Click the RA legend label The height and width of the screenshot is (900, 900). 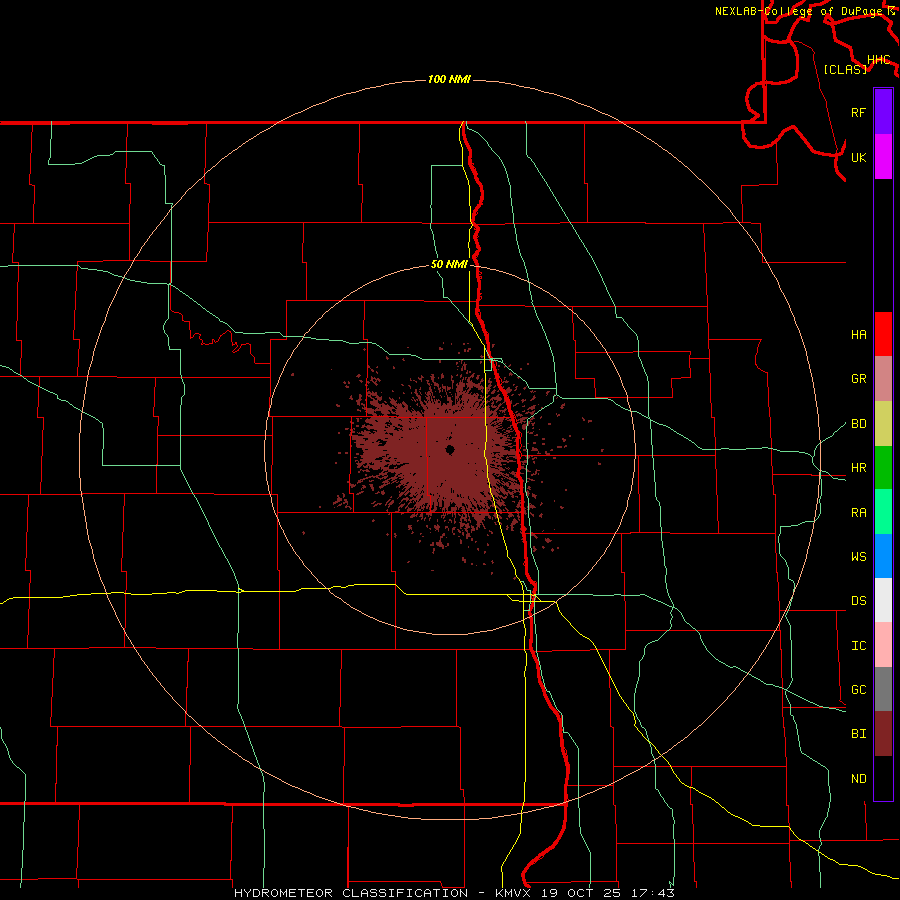[x=858, y=513]
